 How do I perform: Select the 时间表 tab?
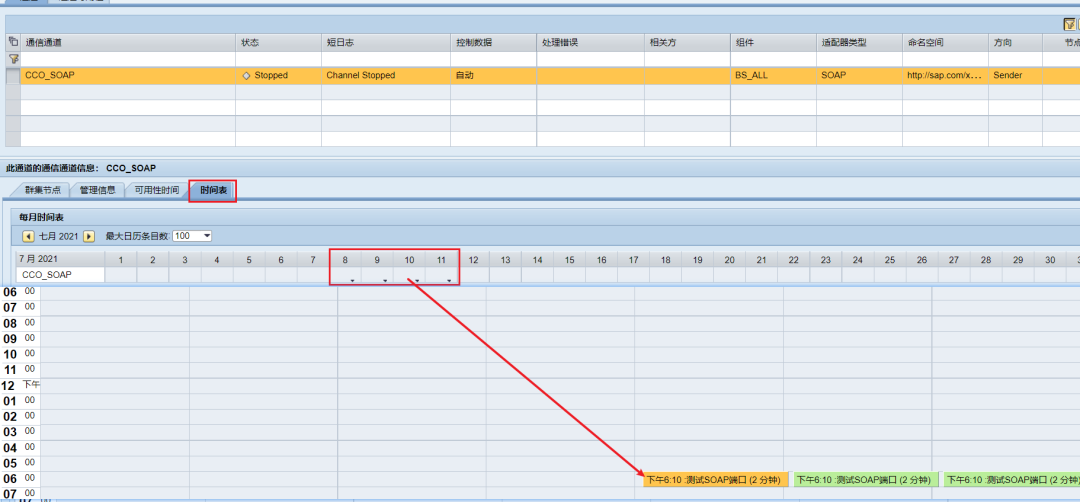(213, 190)
